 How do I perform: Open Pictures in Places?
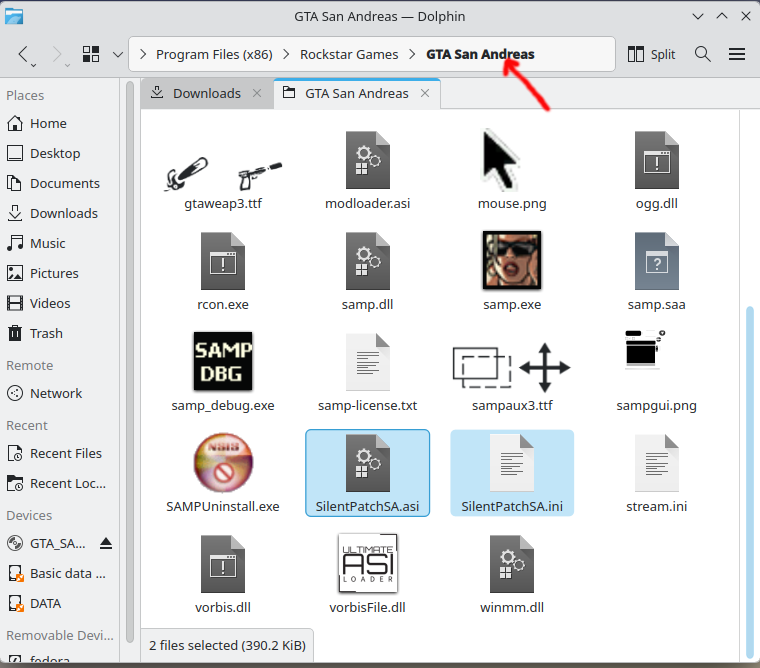[60, 273]
